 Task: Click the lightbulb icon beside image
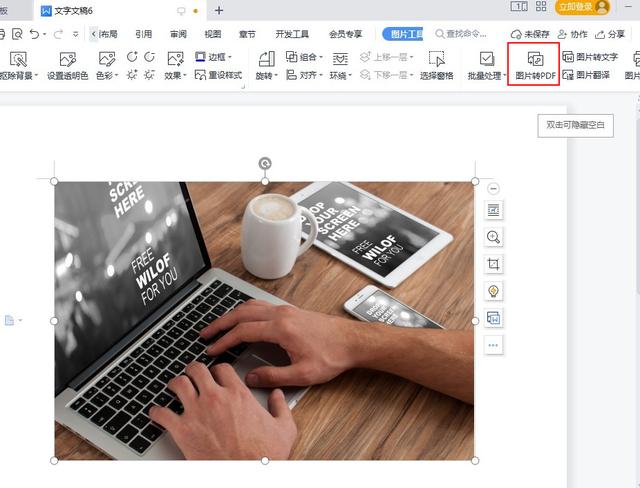(493, 291)
